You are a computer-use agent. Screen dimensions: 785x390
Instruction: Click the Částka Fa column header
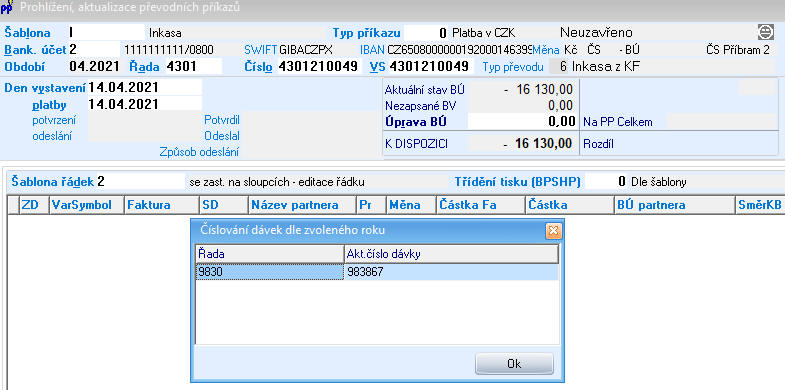[x=481, y=205]
